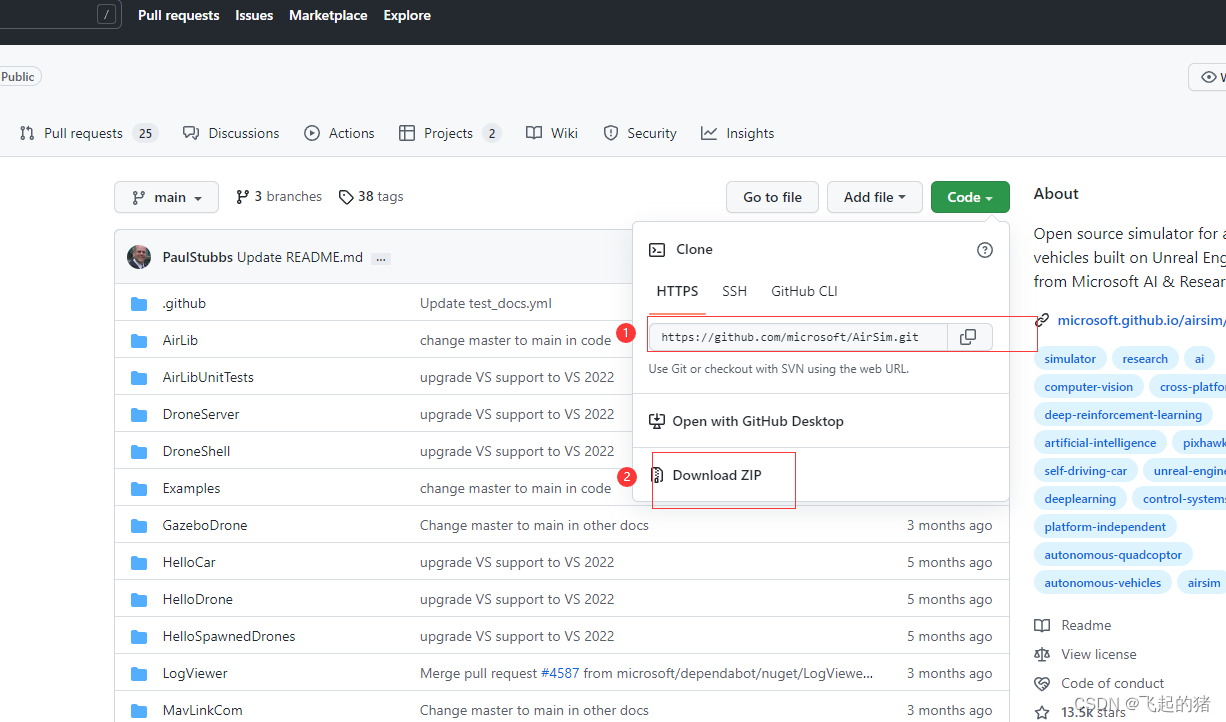This screenshot has width=1226, height=722.
Task: Click Pull requests in top navigation
Action: 179,15
